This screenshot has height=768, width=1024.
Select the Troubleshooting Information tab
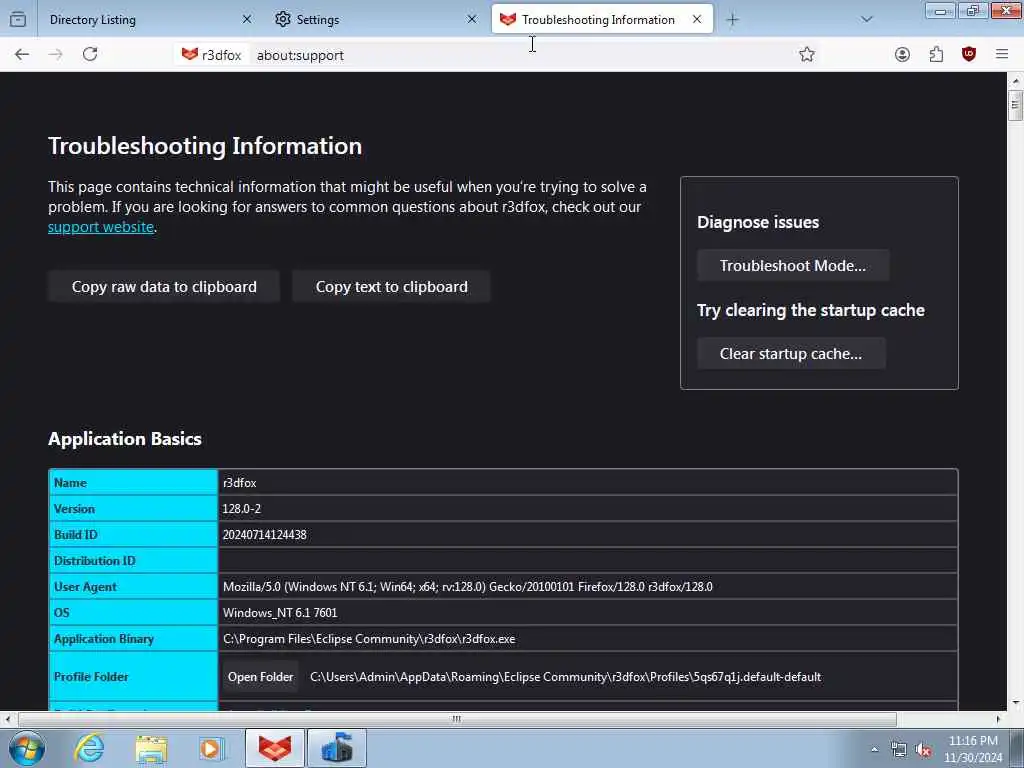pyautogui.click(x=602, y=20)
